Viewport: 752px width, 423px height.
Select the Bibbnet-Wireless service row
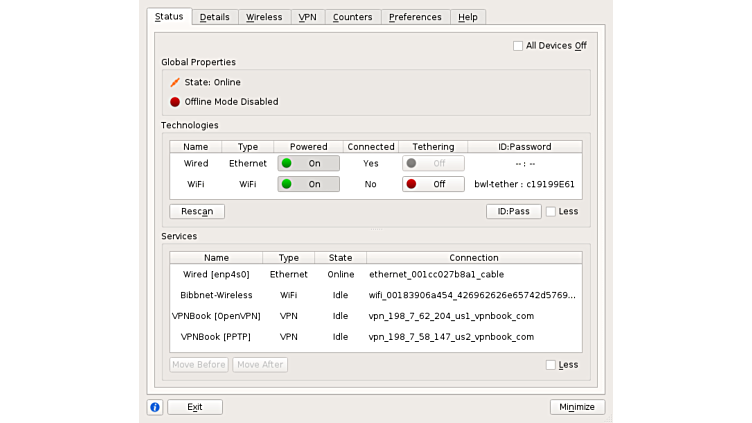click(x=375, y=295)
